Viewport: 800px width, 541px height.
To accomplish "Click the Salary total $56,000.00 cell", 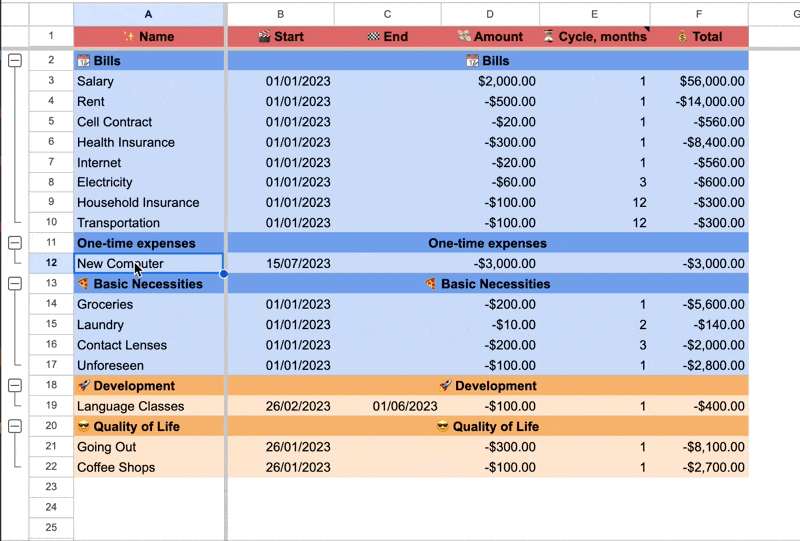I will click(699, 81).
